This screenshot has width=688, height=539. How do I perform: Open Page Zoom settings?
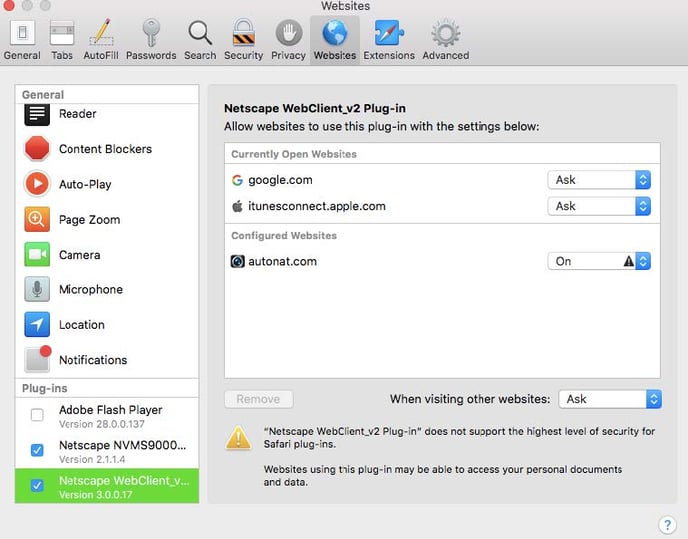coord(88,220)
